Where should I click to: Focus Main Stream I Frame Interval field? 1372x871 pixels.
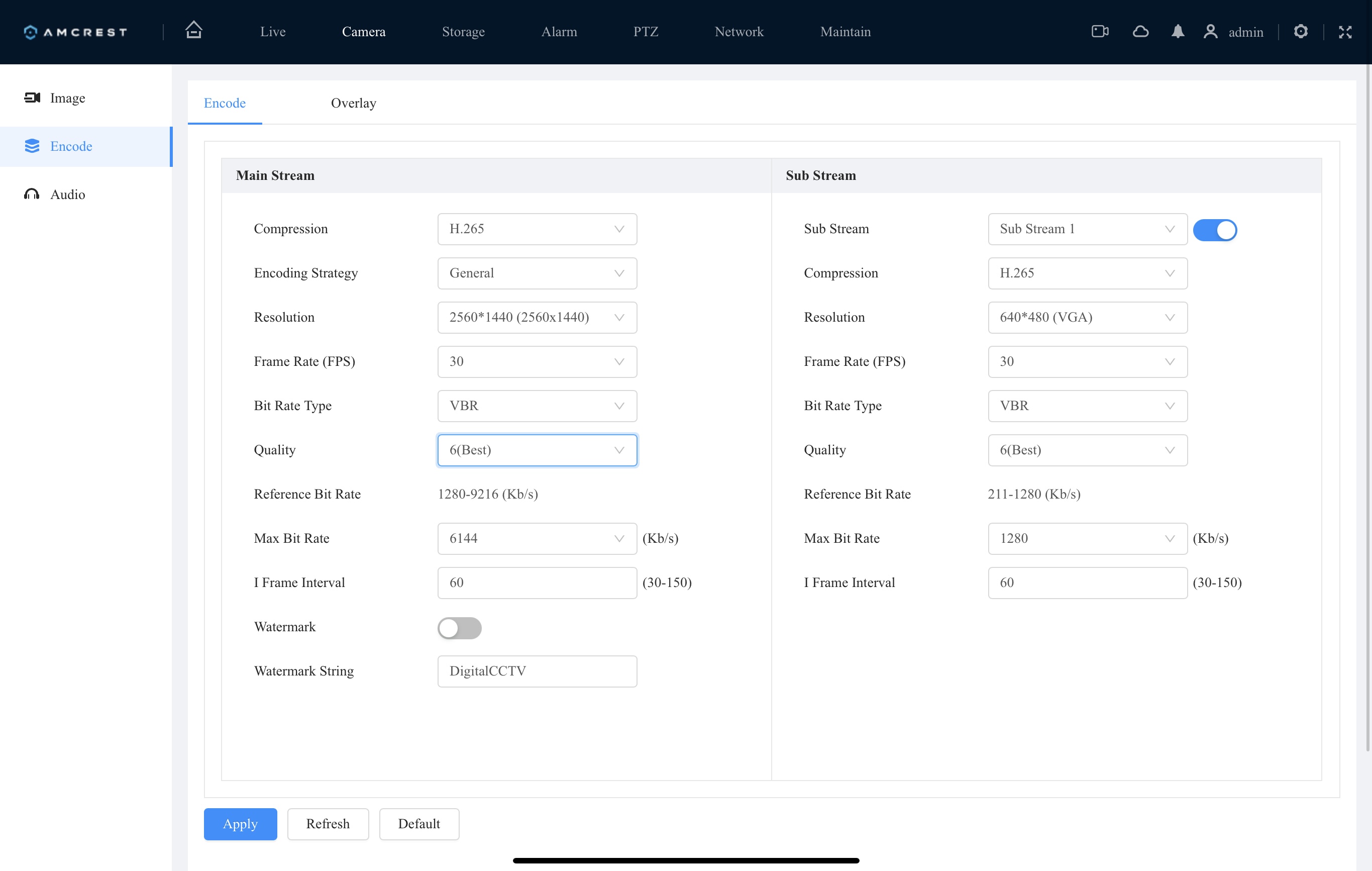coord(537,583)
